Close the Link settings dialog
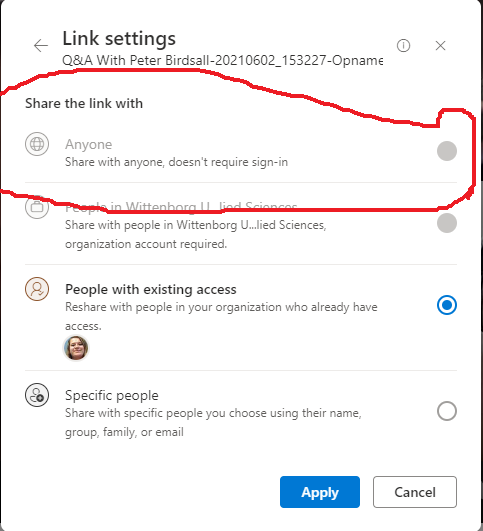This screenshot has width=483, height=531. click(440, 45)
